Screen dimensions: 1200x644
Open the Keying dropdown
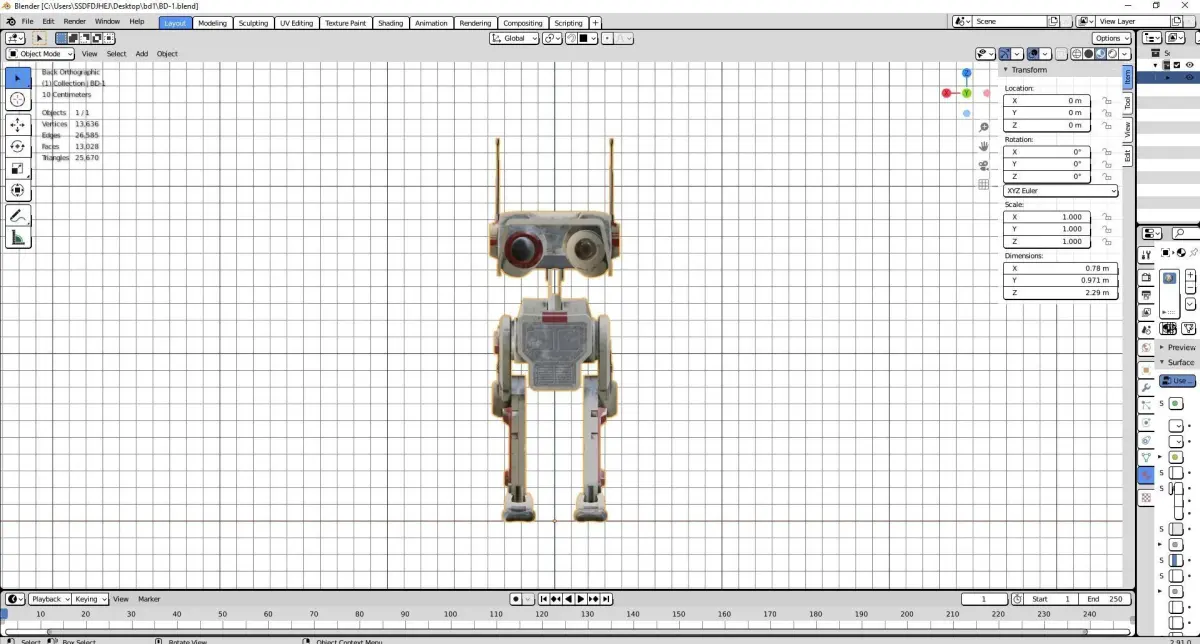[x=90, y=599]
